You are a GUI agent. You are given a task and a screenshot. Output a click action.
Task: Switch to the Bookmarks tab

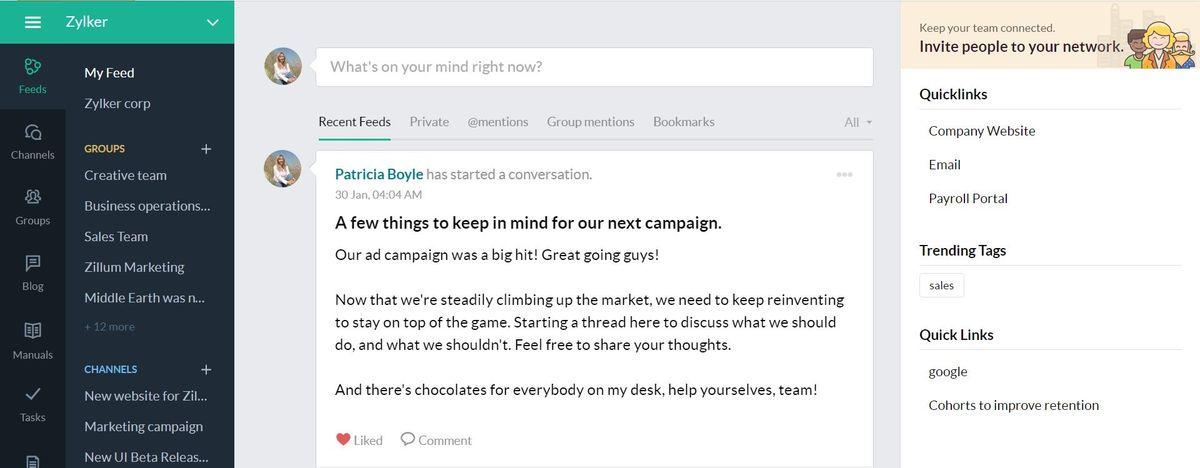pos(684,122)
